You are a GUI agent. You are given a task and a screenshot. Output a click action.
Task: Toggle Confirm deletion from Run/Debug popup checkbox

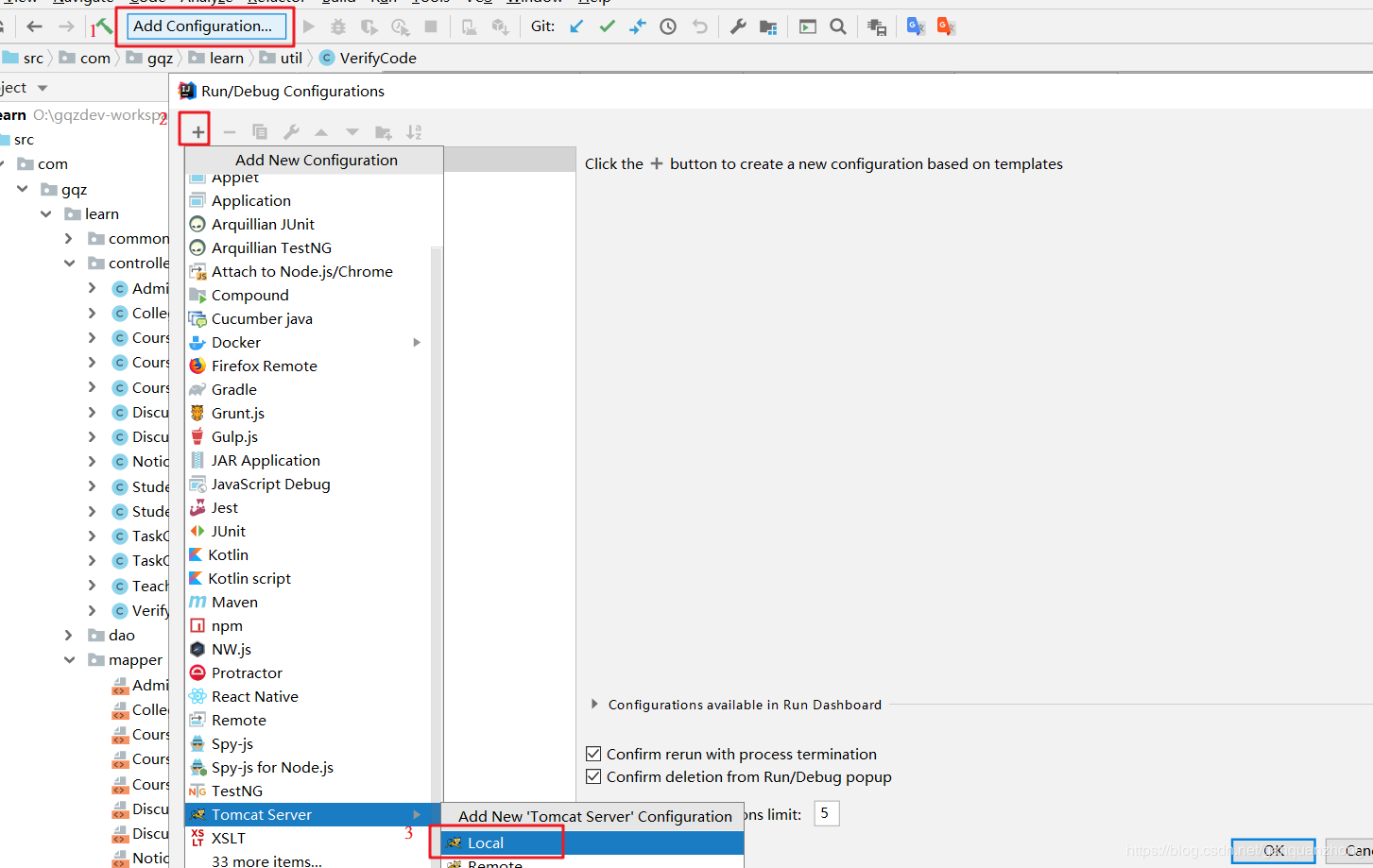593,776
